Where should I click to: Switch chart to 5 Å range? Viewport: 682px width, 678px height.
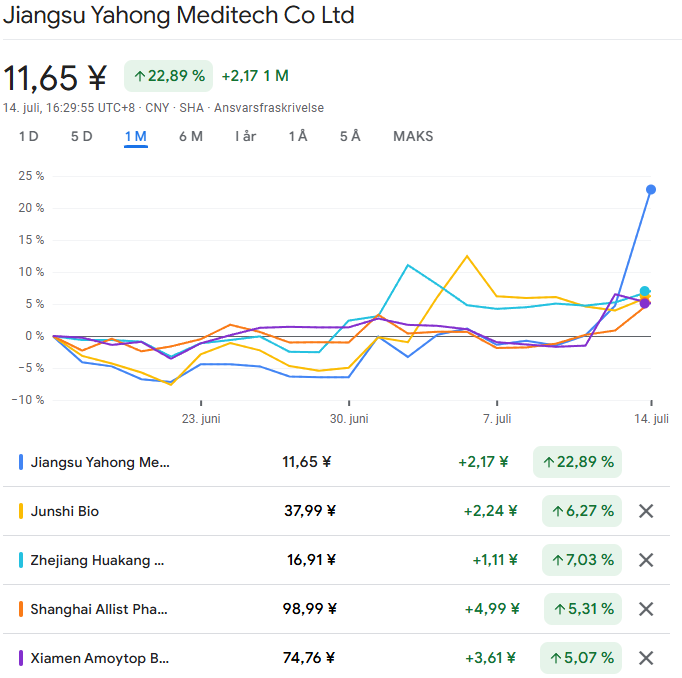(x=350, y=137)
